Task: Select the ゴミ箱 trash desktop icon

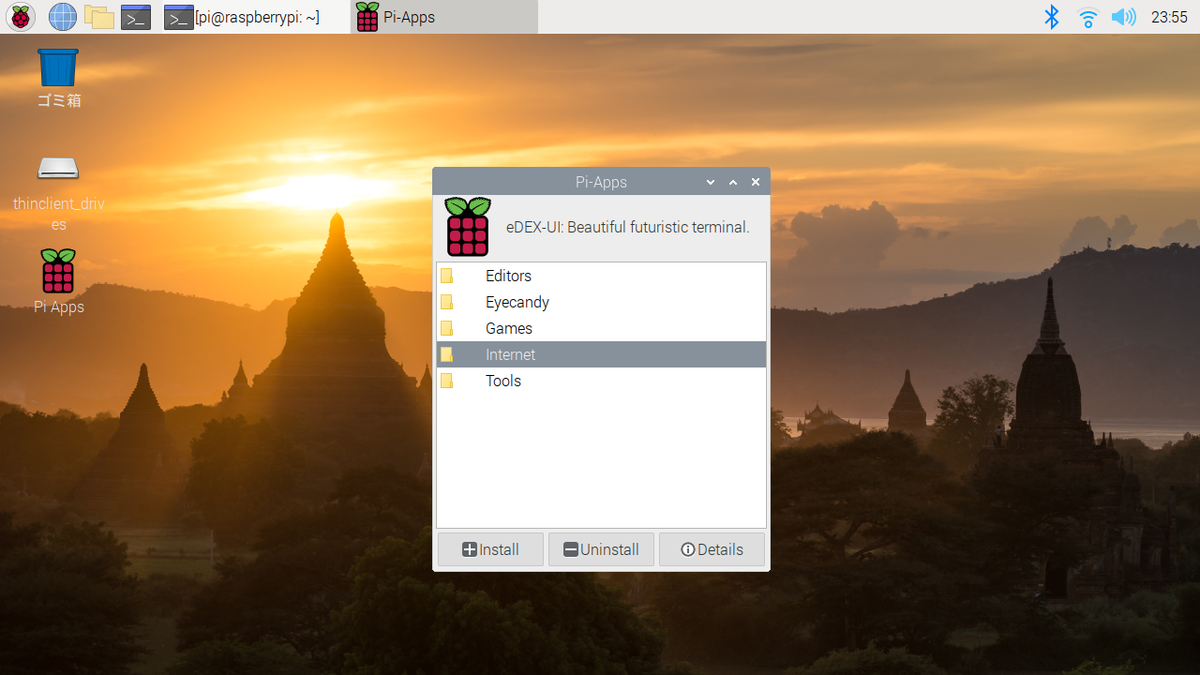Action: pos(58,78)
